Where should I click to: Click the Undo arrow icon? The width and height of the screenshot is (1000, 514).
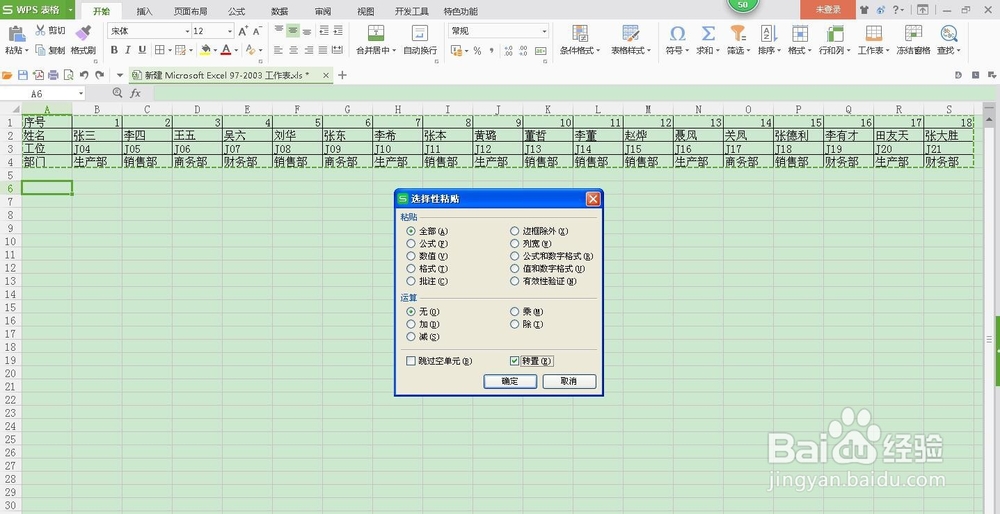click(84, 75)
